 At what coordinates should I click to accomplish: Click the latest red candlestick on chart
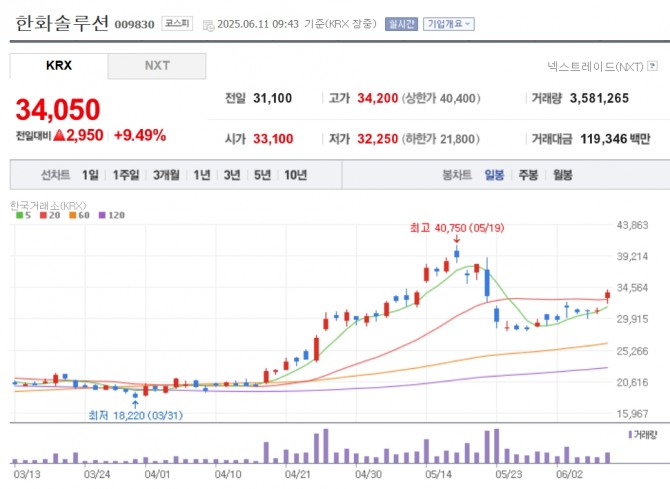pos(607,295)
